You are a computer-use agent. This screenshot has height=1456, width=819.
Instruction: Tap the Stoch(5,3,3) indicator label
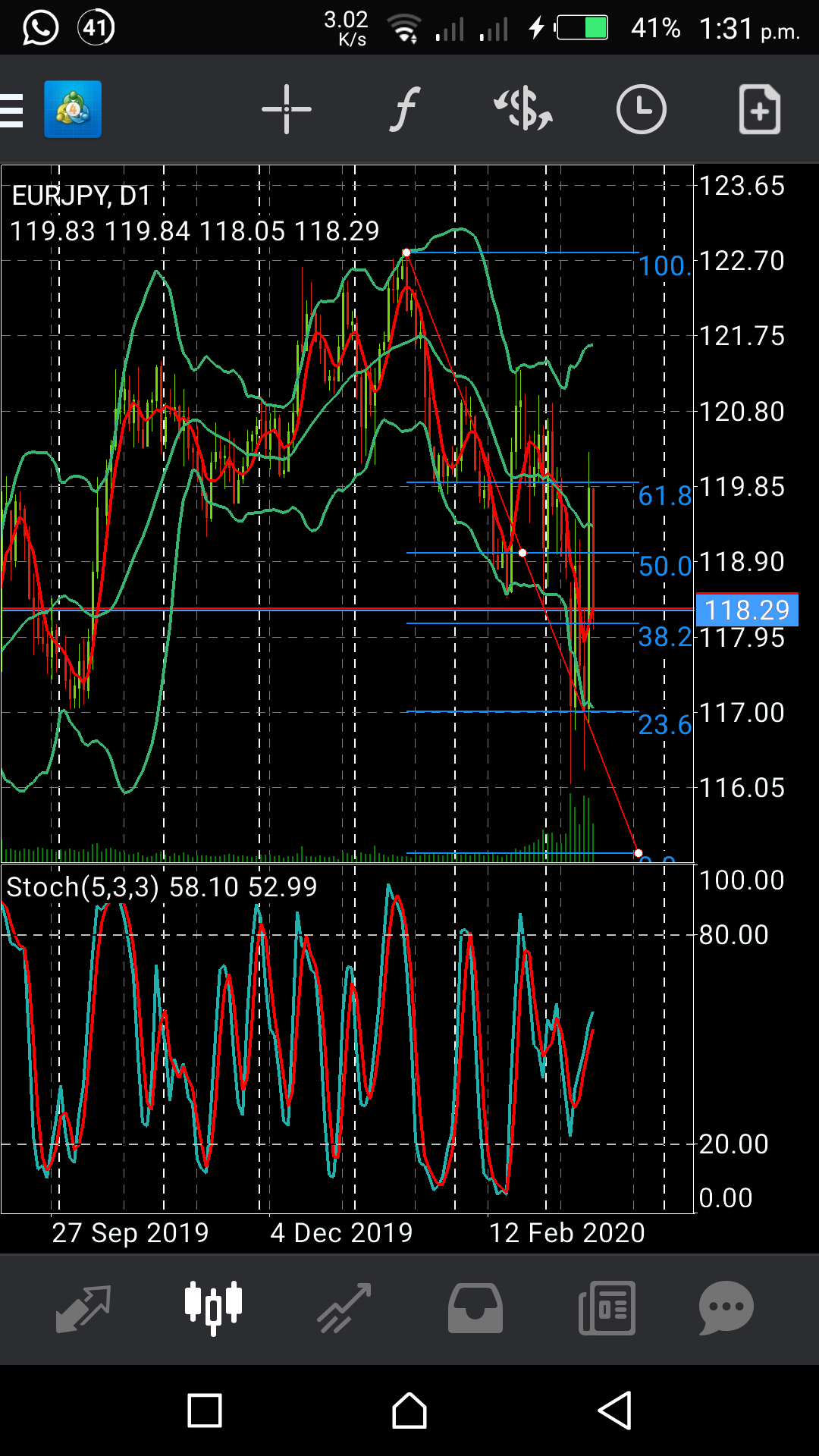83,886
